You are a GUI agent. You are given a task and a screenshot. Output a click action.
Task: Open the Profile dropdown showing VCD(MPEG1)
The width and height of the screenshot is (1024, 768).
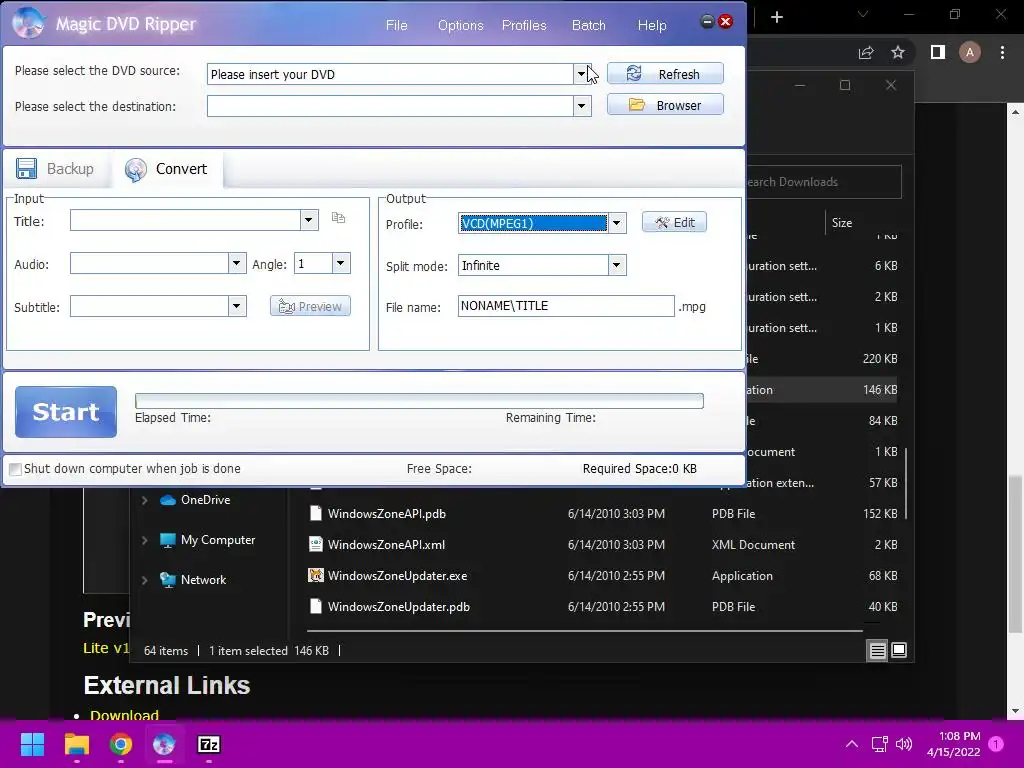pos(616,223)
